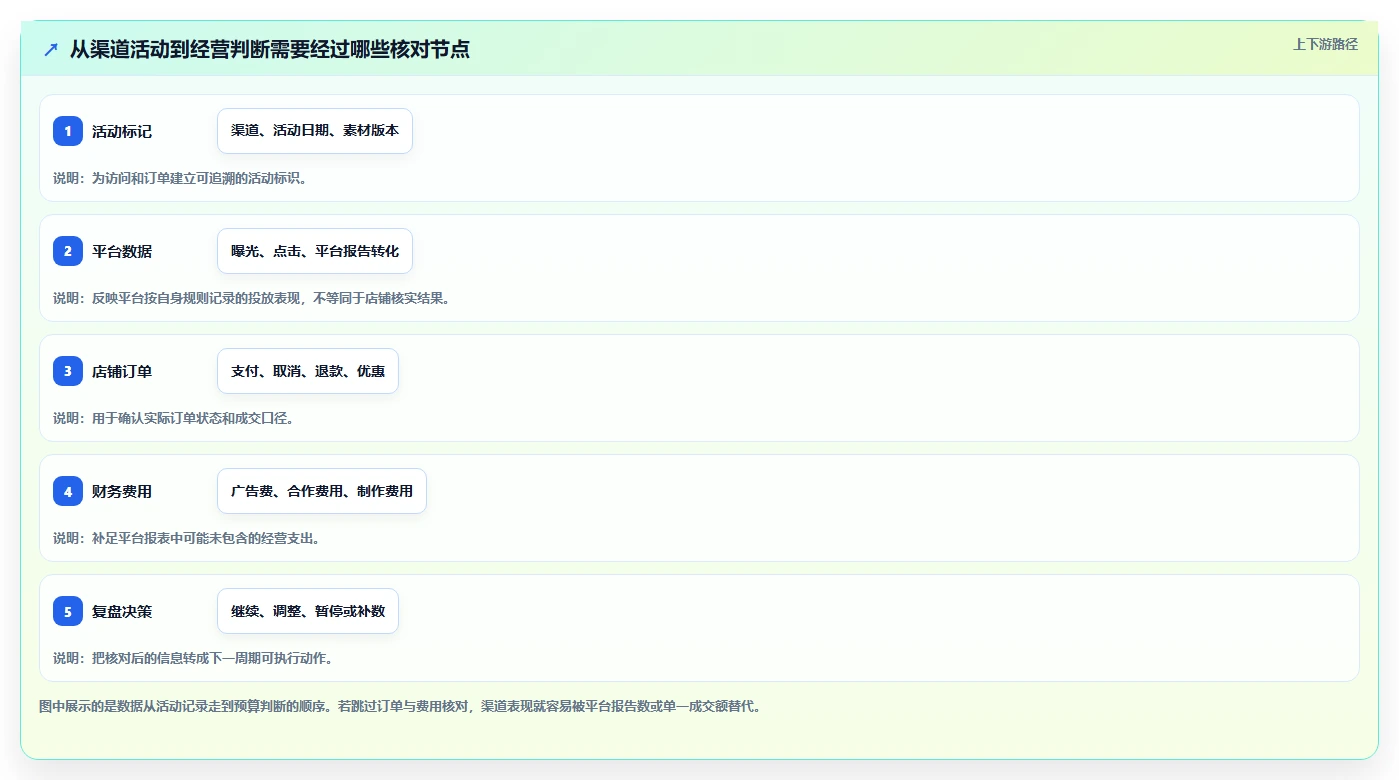The height and width of the screenshot is (780, 1399).
Task: Select the 上下游路径 label in header
Action: pos(1325,44)
